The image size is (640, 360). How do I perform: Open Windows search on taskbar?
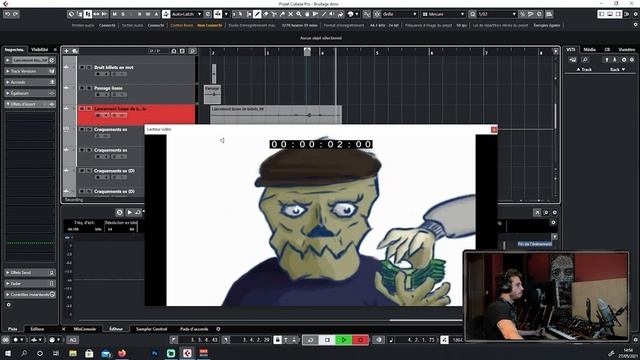click(24, 353)
